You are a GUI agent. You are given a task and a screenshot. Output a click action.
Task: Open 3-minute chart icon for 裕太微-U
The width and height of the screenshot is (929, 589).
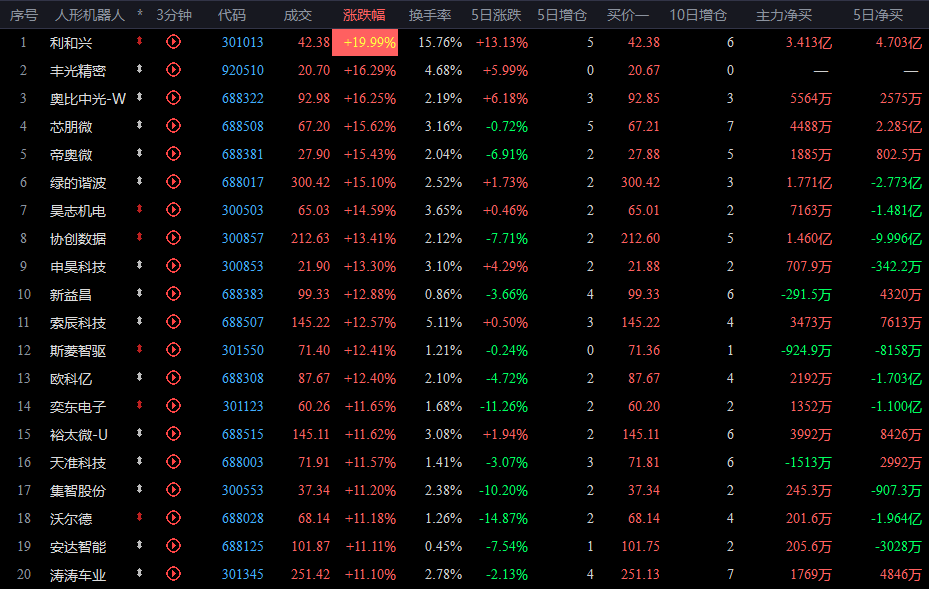173,434
